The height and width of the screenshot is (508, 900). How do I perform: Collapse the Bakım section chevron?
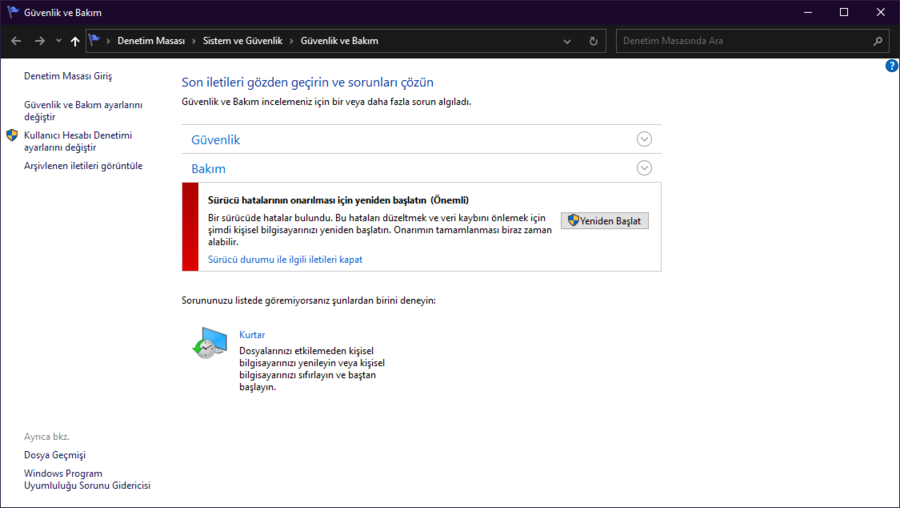point(644,168)
